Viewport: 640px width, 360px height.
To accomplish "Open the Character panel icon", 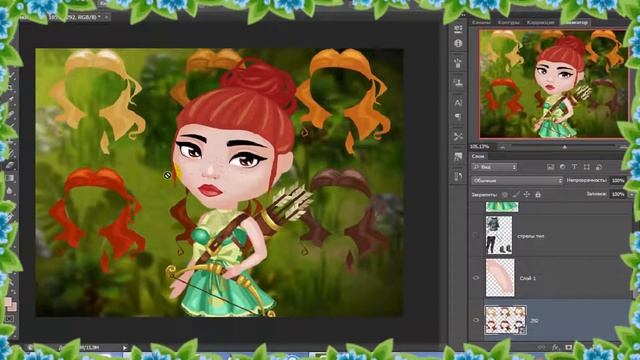I will point(458,102).
